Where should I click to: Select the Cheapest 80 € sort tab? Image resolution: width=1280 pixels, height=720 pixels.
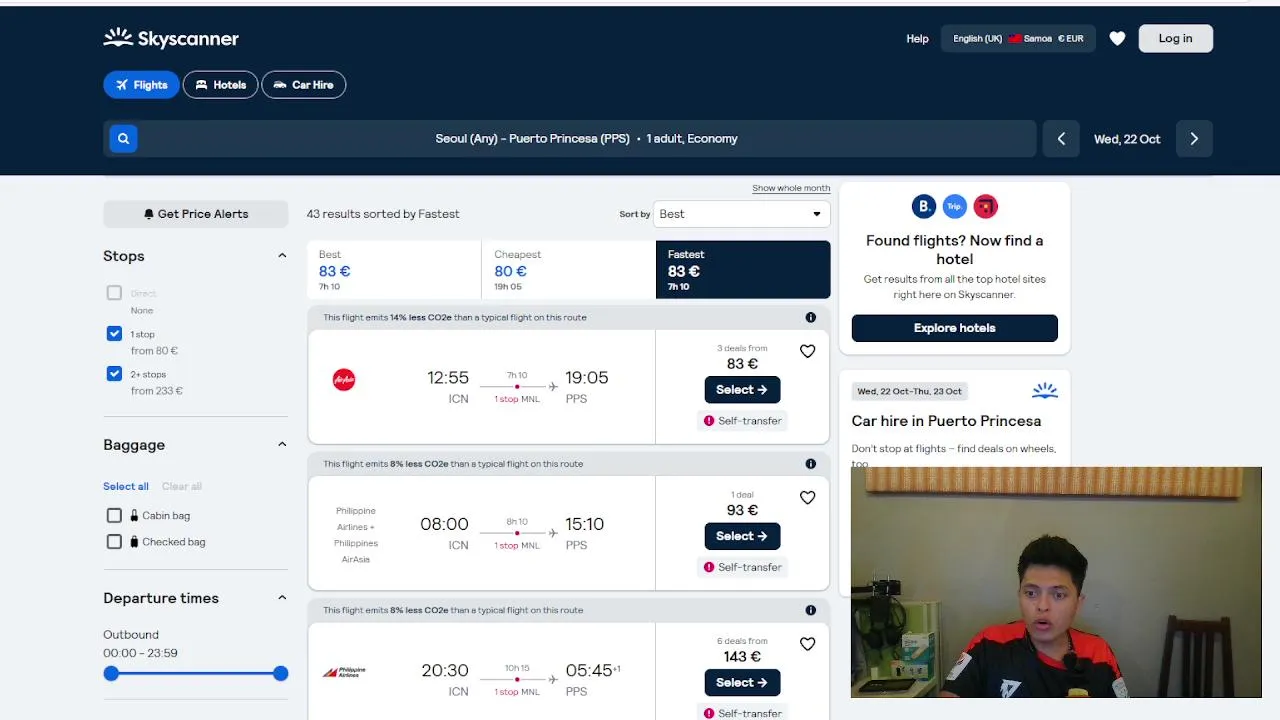point(568,270)
